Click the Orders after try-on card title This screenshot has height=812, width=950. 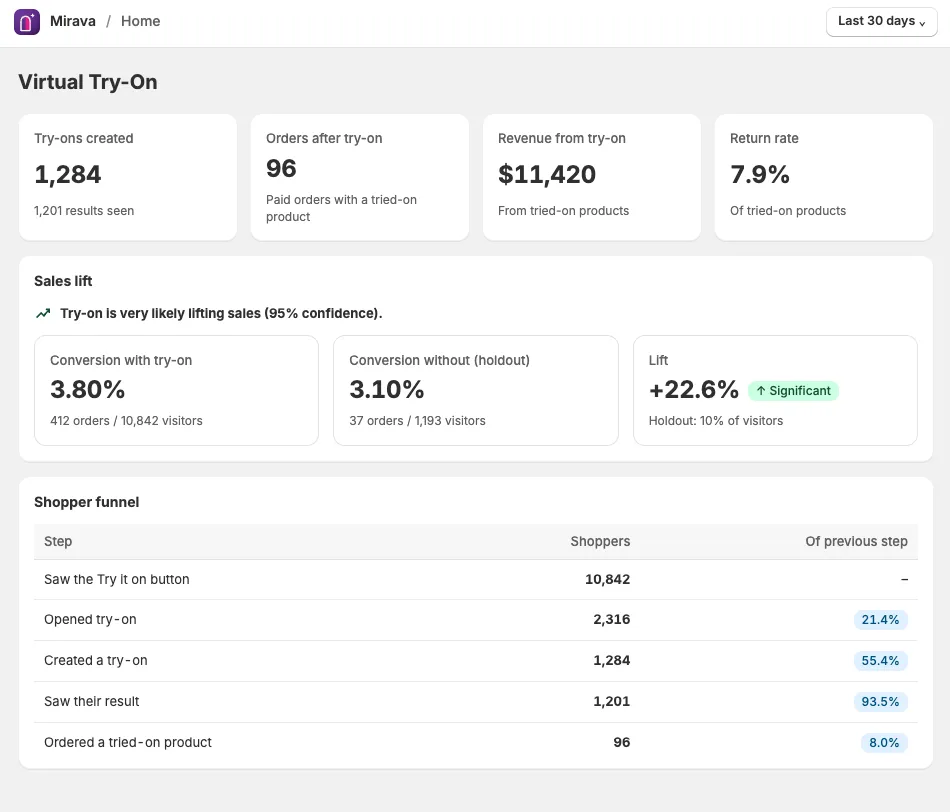(324, 138)
